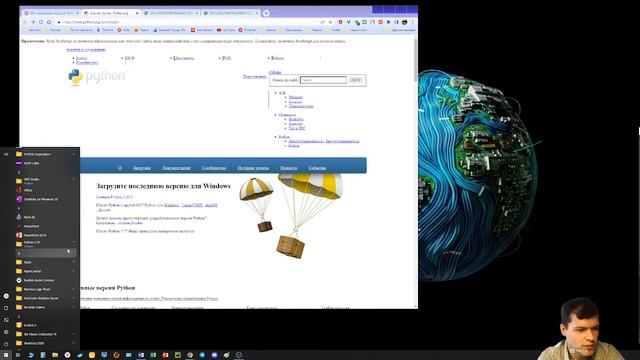The image size is (640, 360).
Task: Open the user account icon in Start
Action: [6, 296]
